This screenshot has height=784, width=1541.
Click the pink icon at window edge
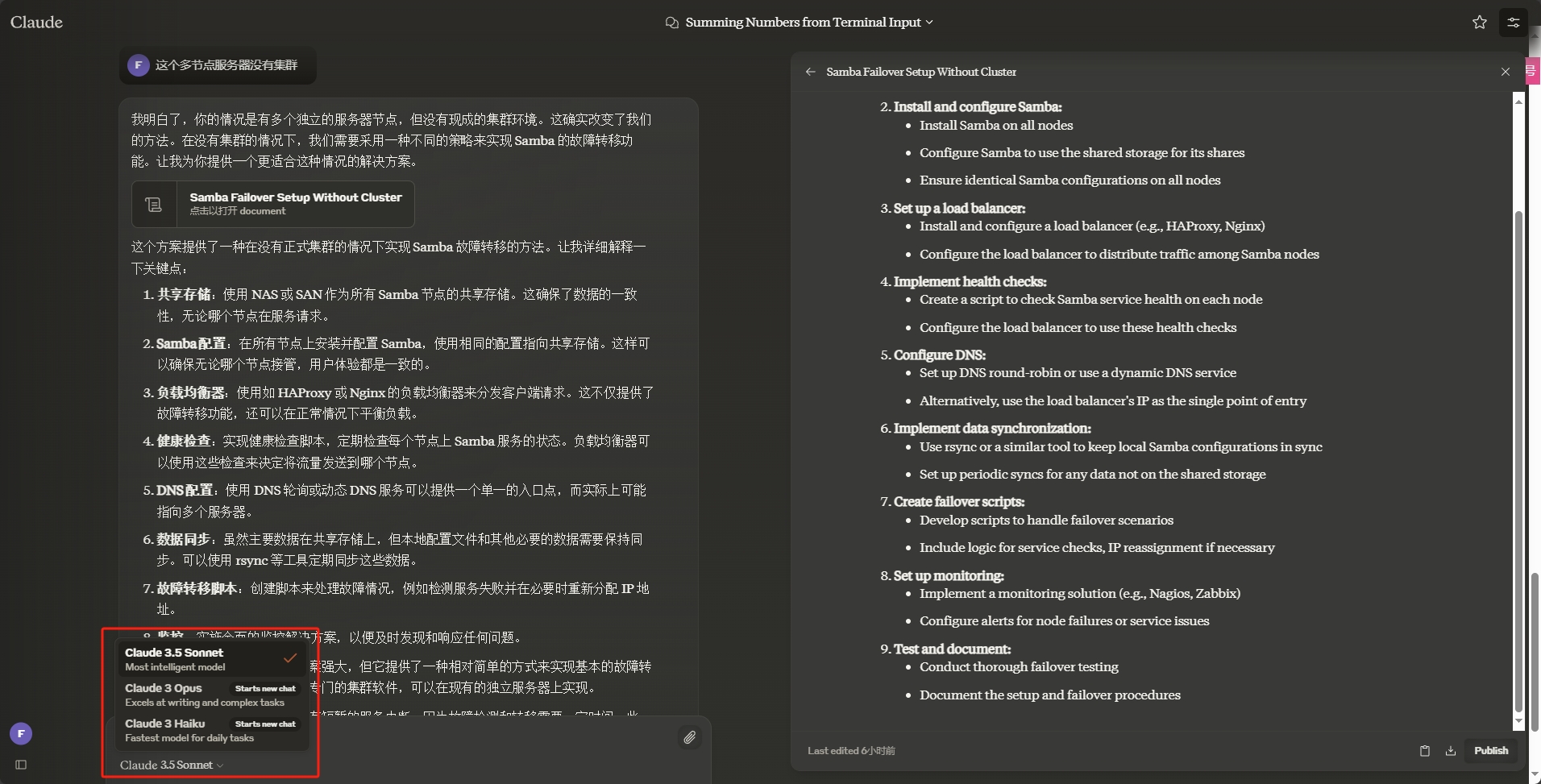coord(1532,72)
